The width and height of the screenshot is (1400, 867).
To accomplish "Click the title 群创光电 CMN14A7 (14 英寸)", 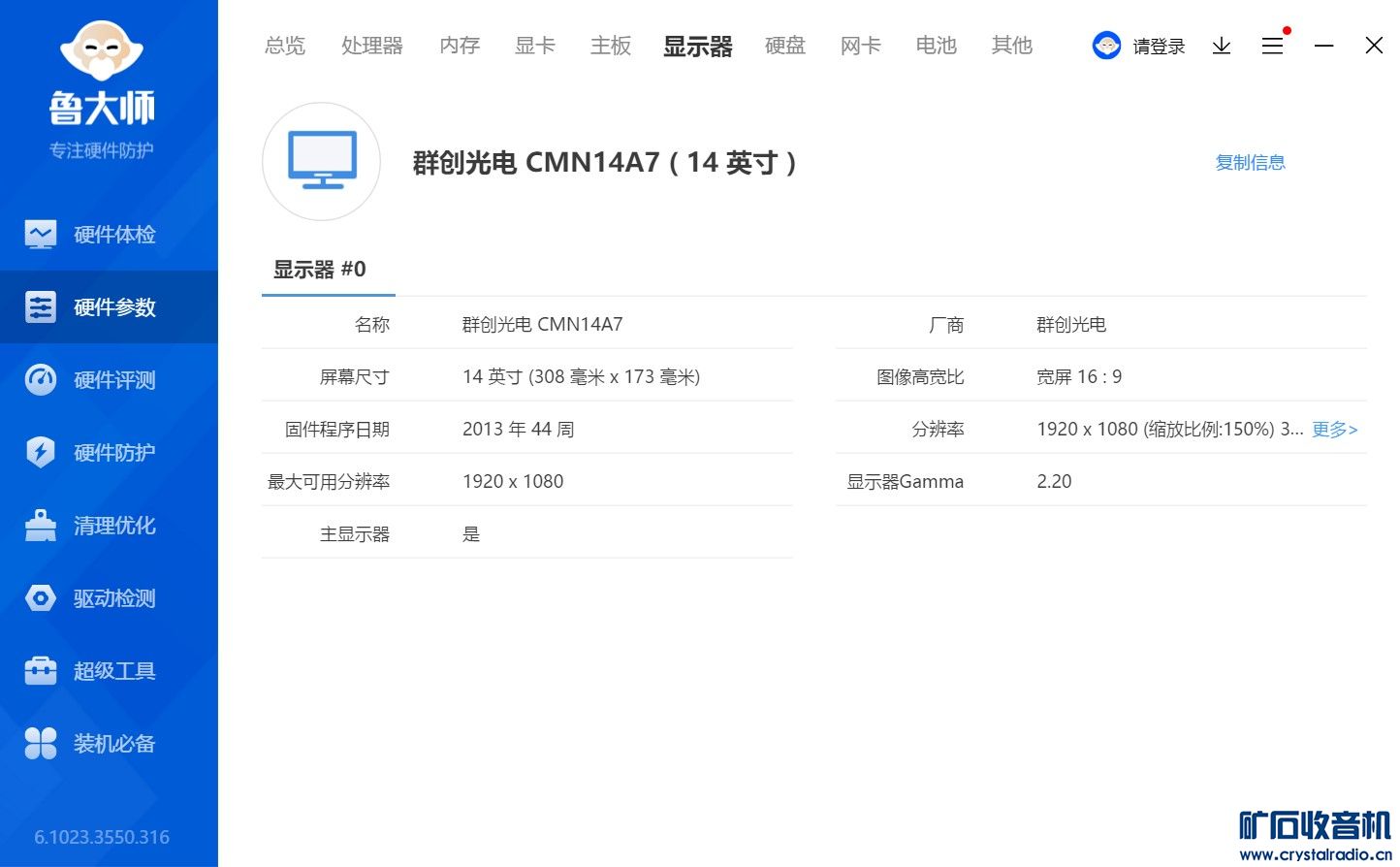I will coord(605,162).
